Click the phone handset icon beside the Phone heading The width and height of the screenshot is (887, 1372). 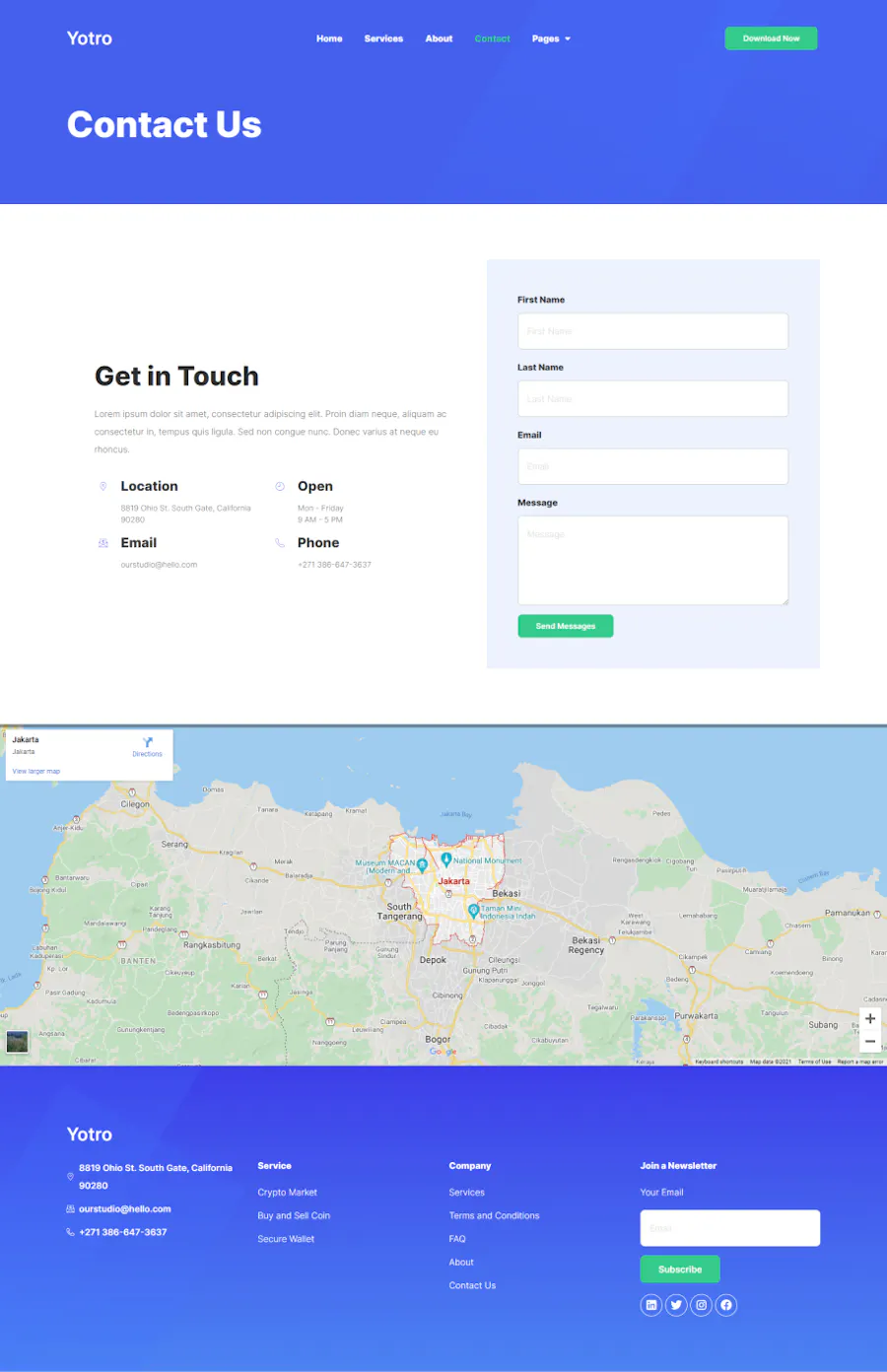point(280,543)
